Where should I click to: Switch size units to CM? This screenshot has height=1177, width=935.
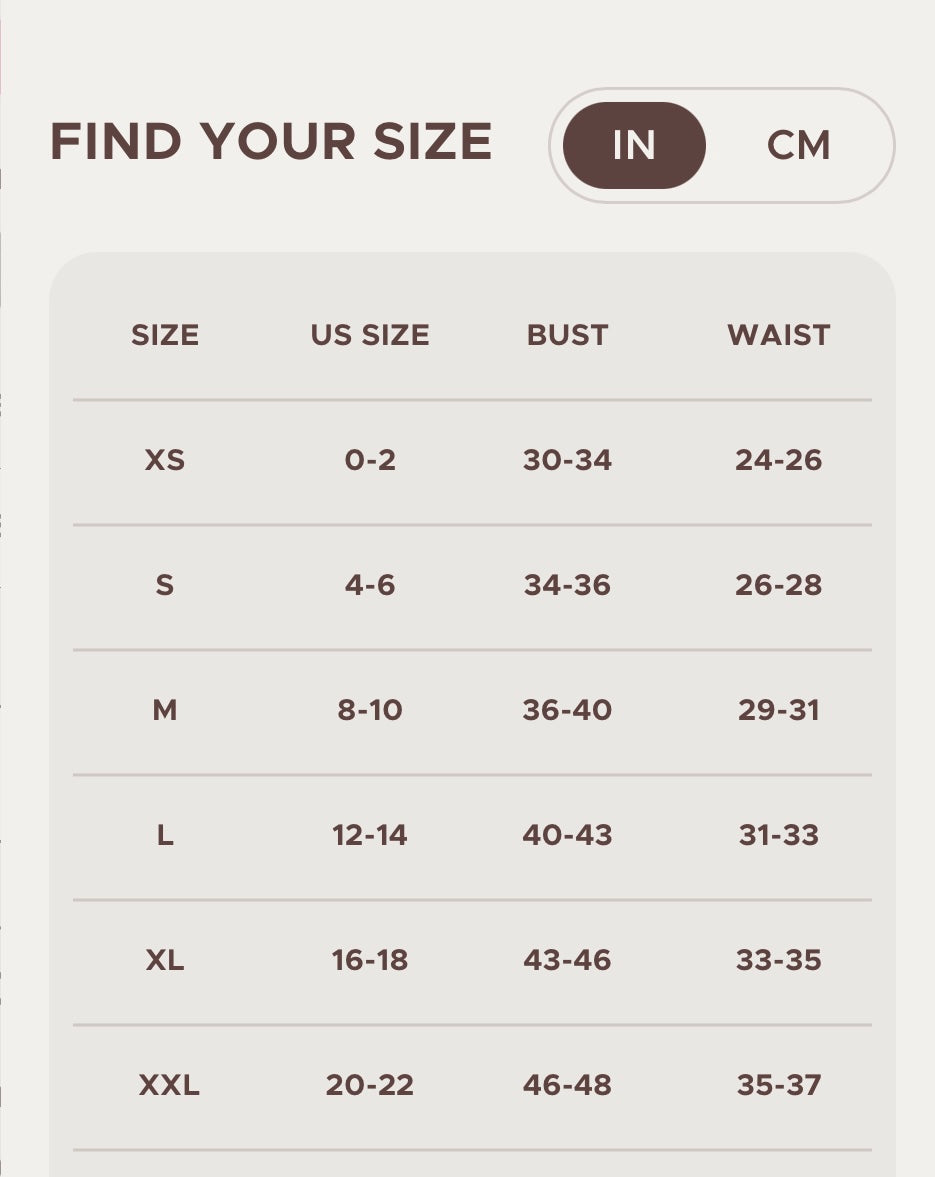[x=798, y=146]
